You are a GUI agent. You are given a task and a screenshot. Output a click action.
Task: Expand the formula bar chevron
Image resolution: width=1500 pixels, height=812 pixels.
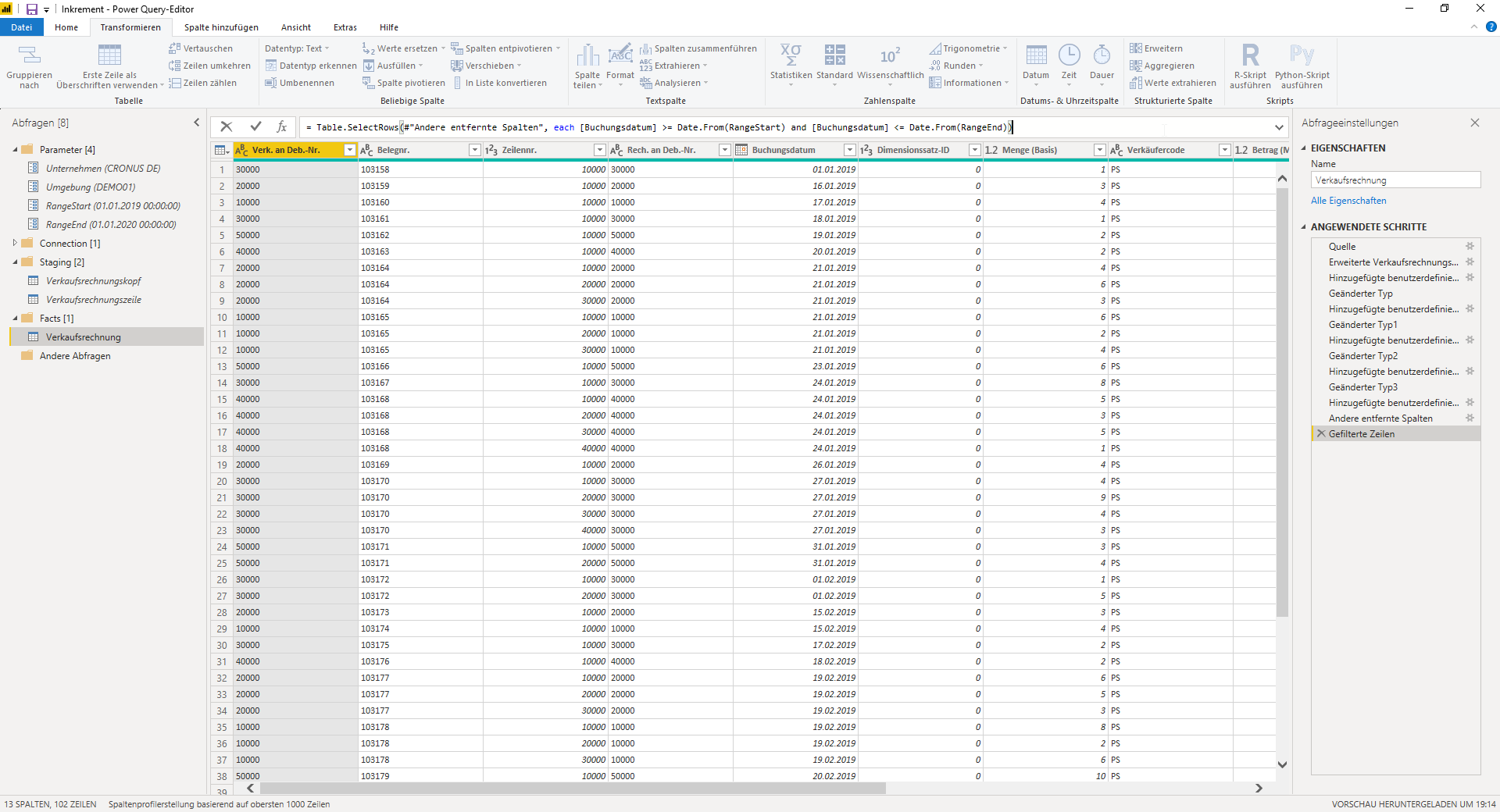(x=1279, y=127)
